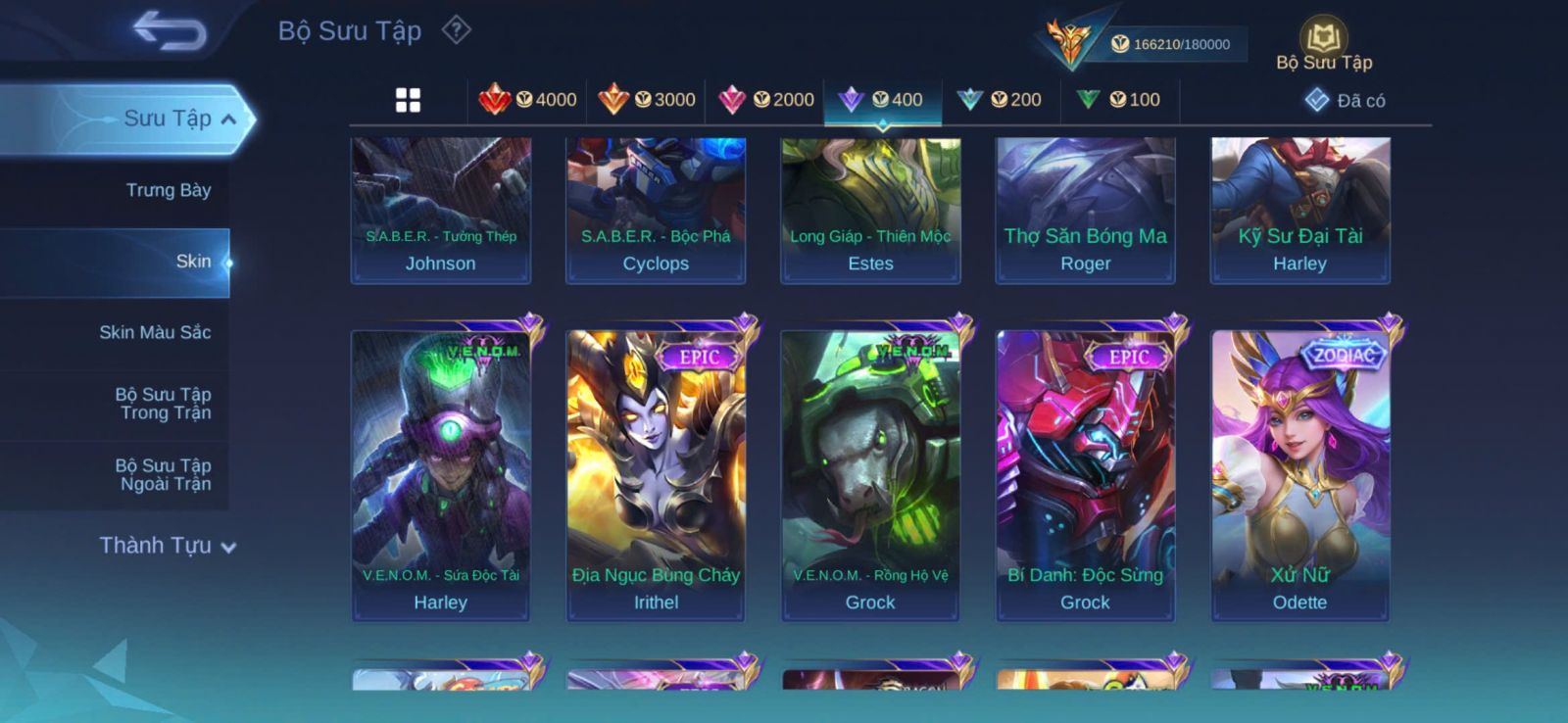Open the Odette Xử Nữ skin card
The height and width of the screenshot is (723, 1568).
[1300, 476]
